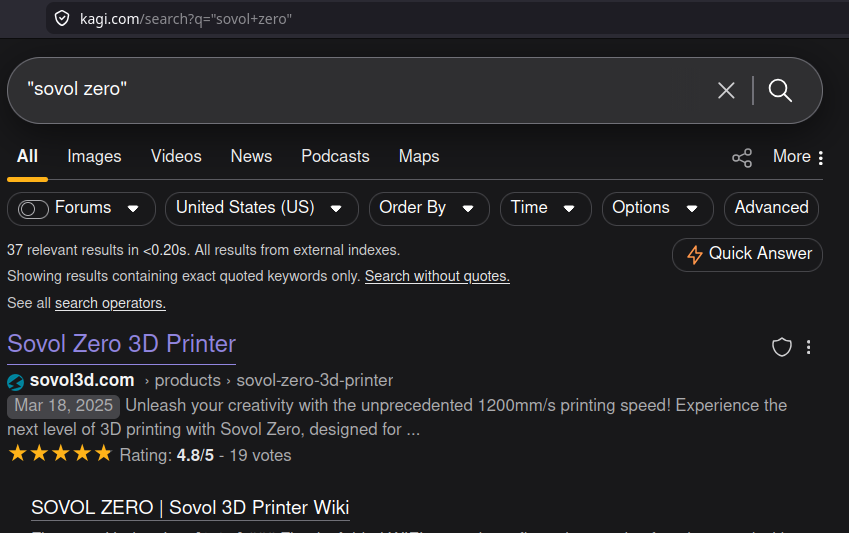
Task: Click Search without quotes link
Action: coord(437,276)
